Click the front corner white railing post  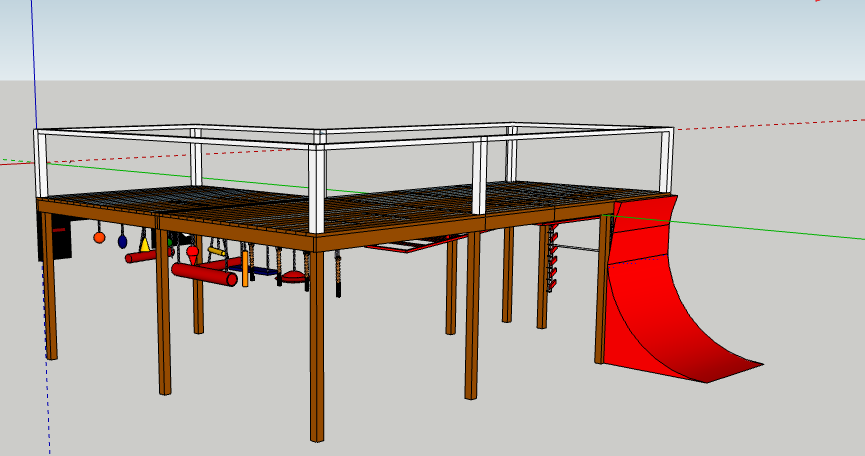(317, 189)
